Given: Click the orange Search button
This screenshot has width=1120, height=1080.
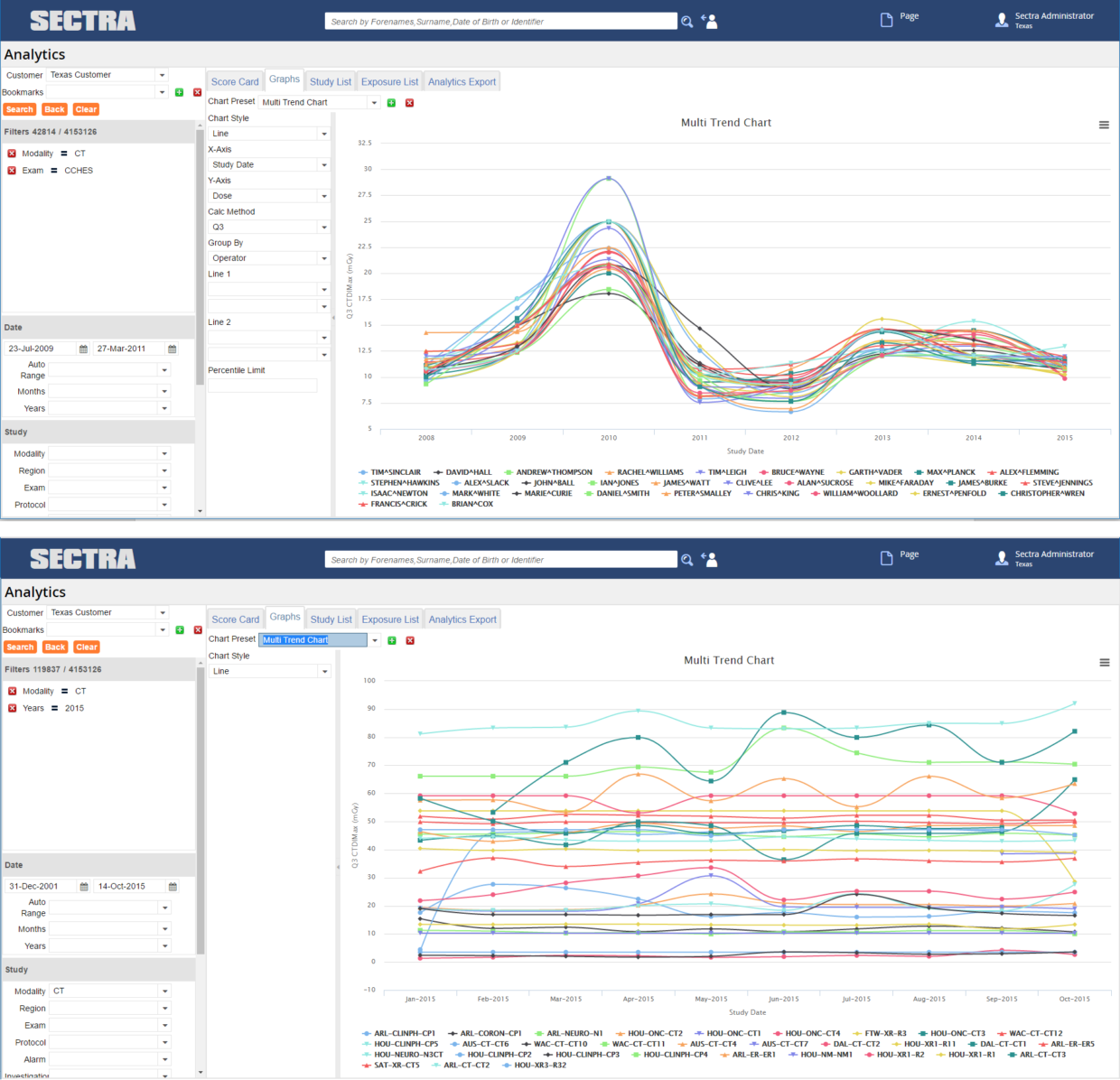Looking at the screenshot, I should 20,109.
